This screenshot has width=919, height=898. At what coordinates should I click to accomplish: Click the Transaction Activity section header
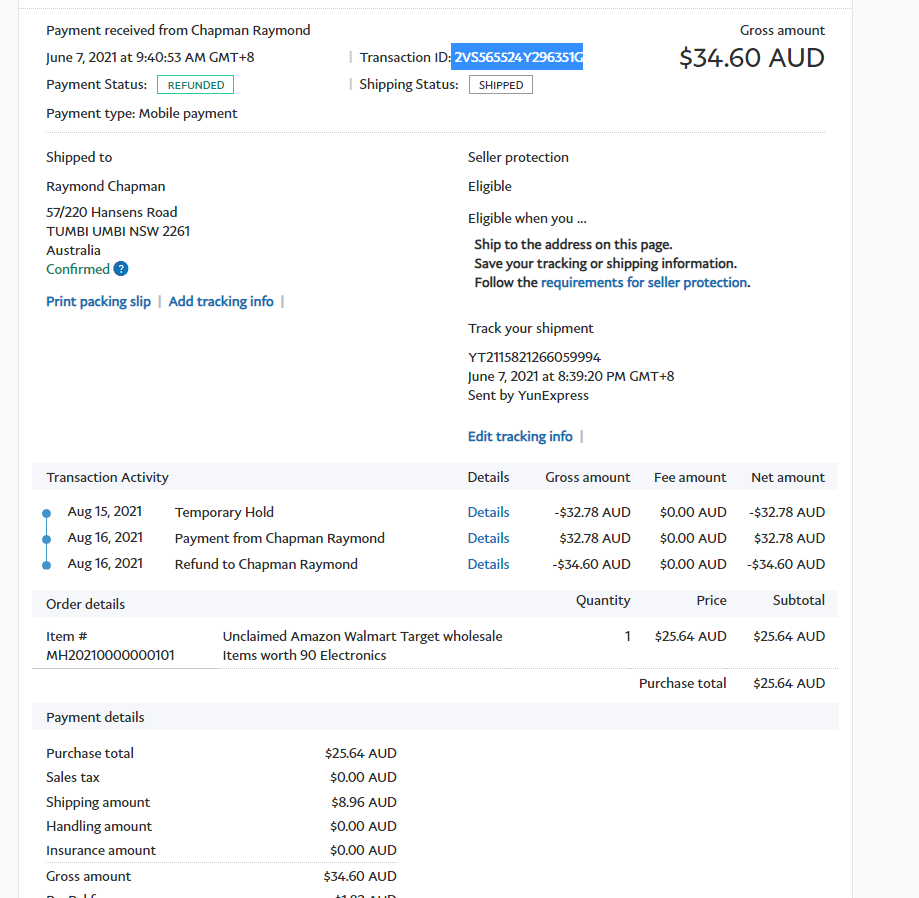coord(108,477)
